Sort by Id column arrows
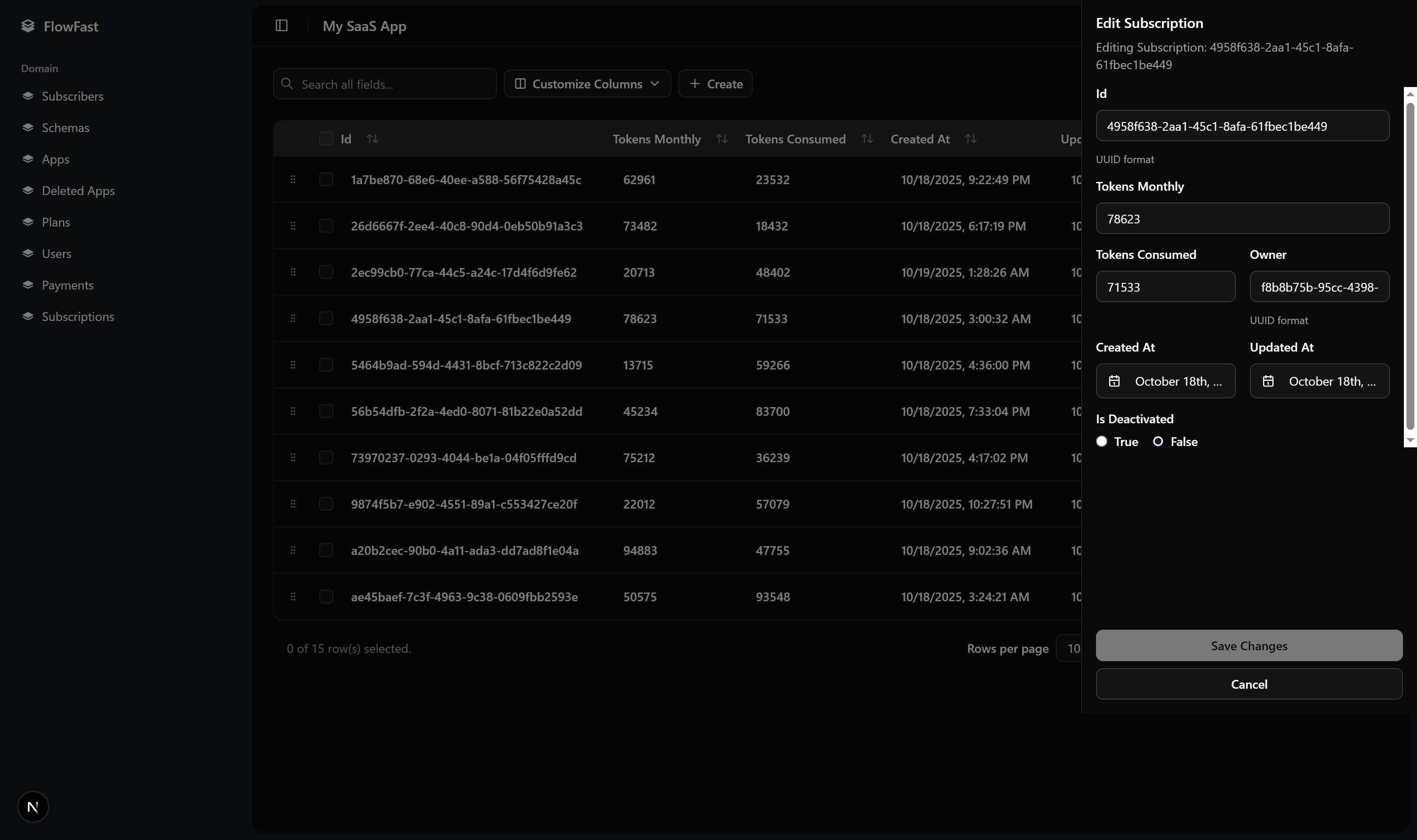Screen dimensions: 1417x840 coord(372,139)
